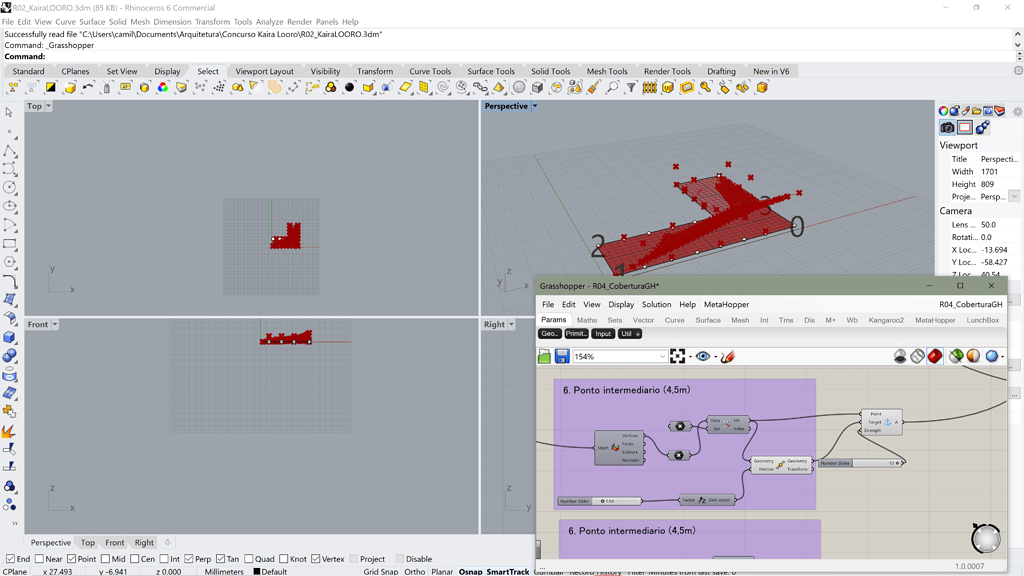The height and width of the screenshot is (576, 1024).
Task: Click the lower Number Slider feeding Factor
Action: point(600,501)
